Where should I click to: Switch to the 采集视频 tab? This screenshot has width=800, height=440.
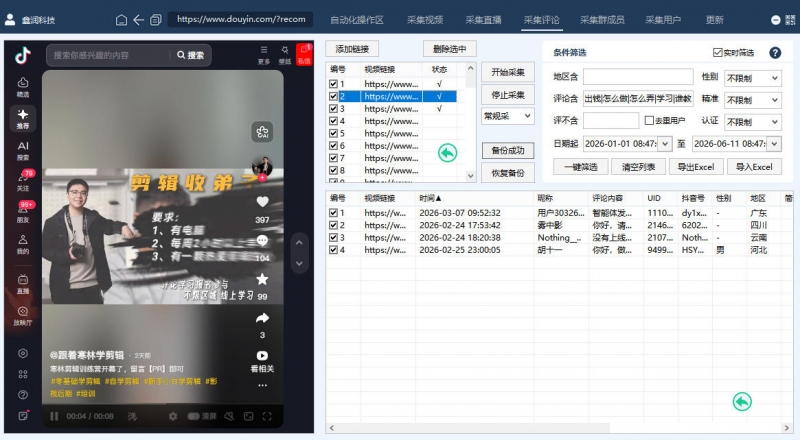[x=426, y=19]
